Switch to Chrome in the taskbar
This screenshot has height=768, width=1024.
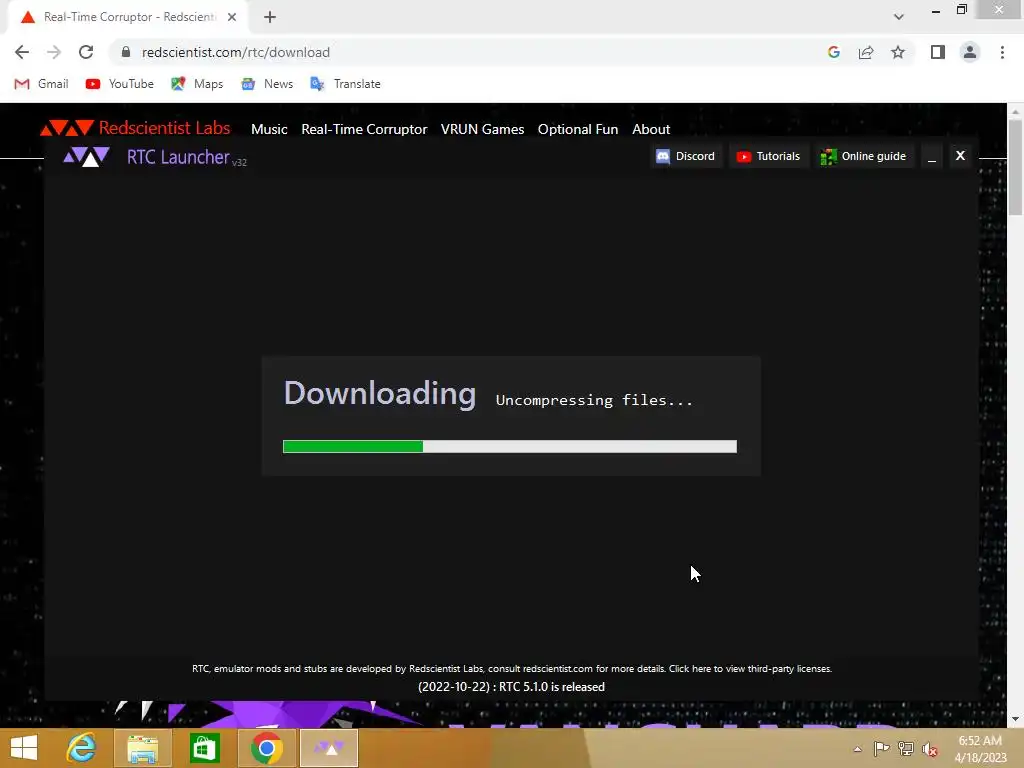[266, 748]
